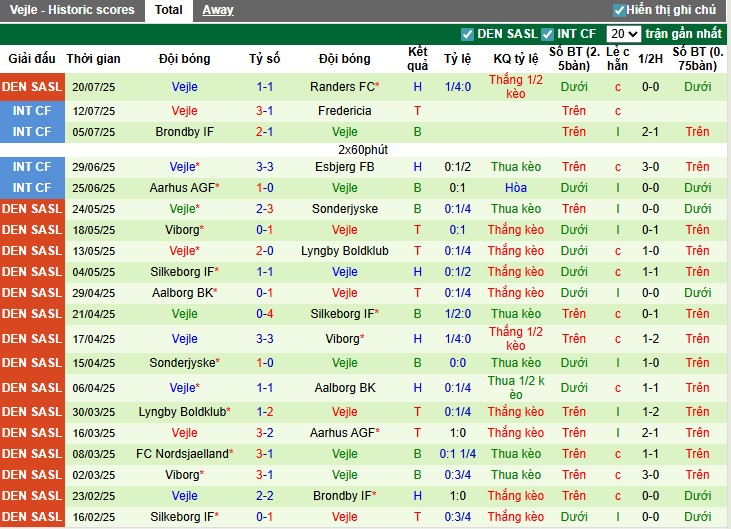Click 2-3 score against Sonderjyske
The height and width of the screenshot is (529, 731).
[x=264, y=209]
